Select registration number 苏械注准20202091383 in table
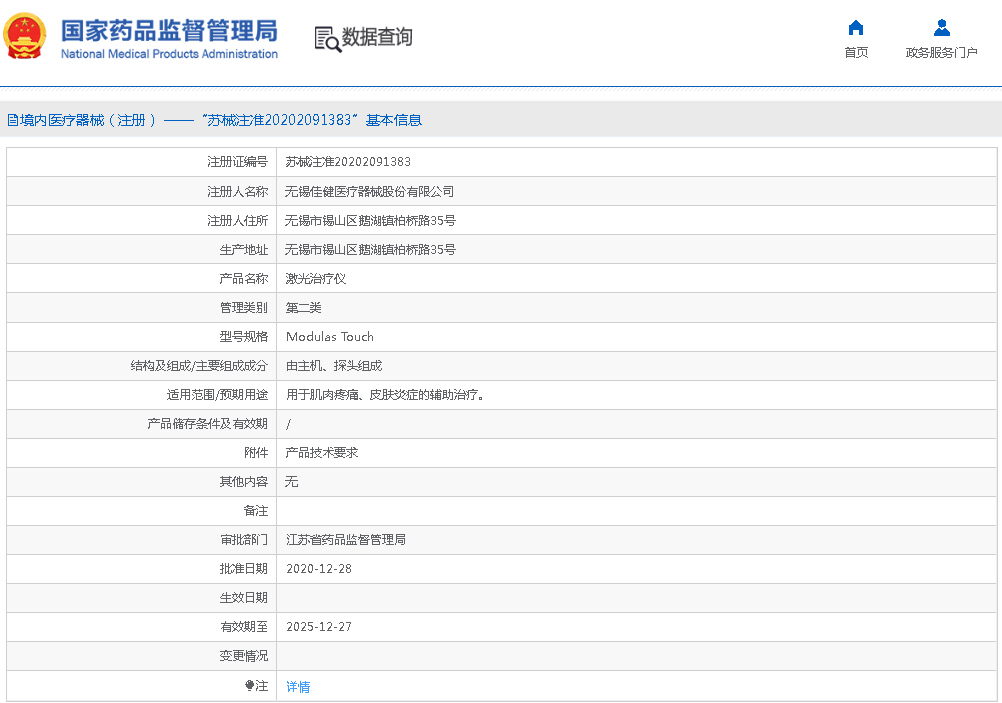The image size is (1002, 703). pyautogui.click(x=348, y=162)
